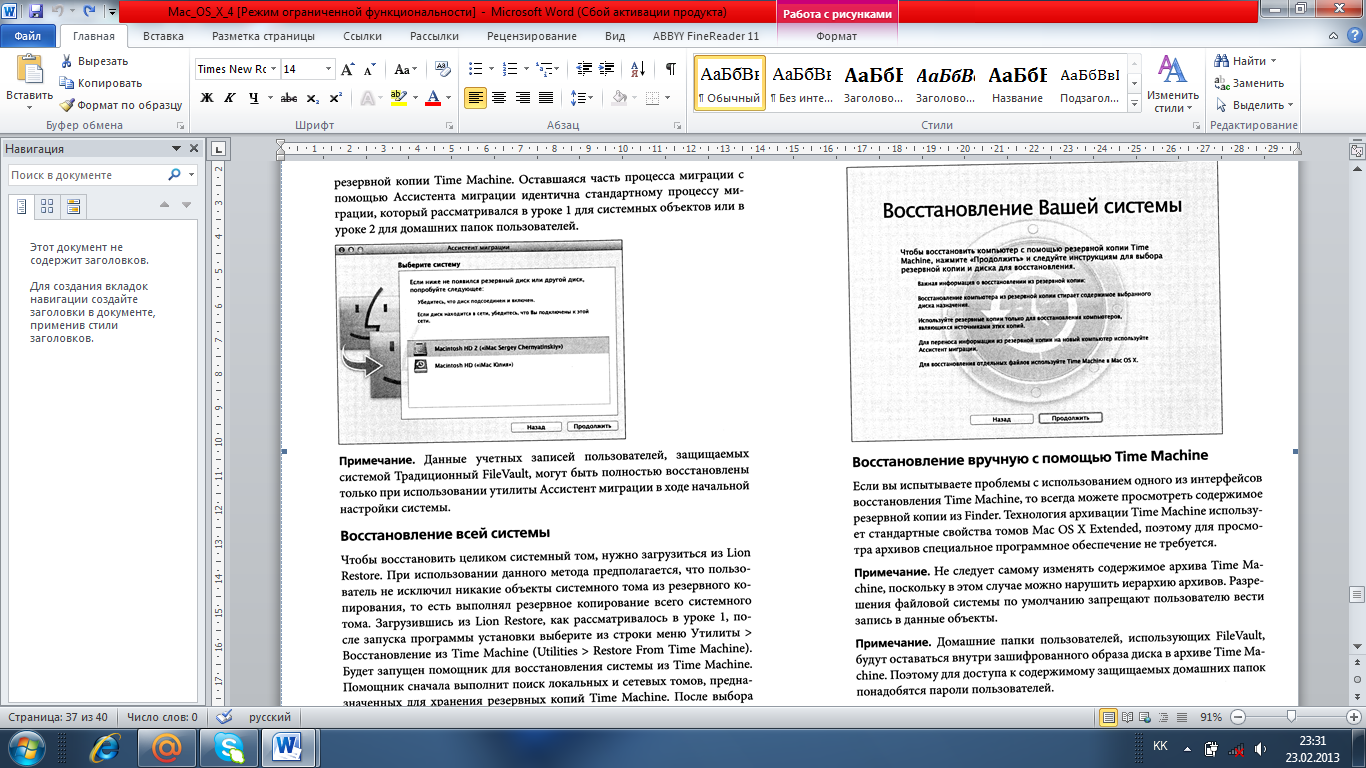Increase font size with grow font icon
The width and height of the screenshot is (1366, 768).
348,69
